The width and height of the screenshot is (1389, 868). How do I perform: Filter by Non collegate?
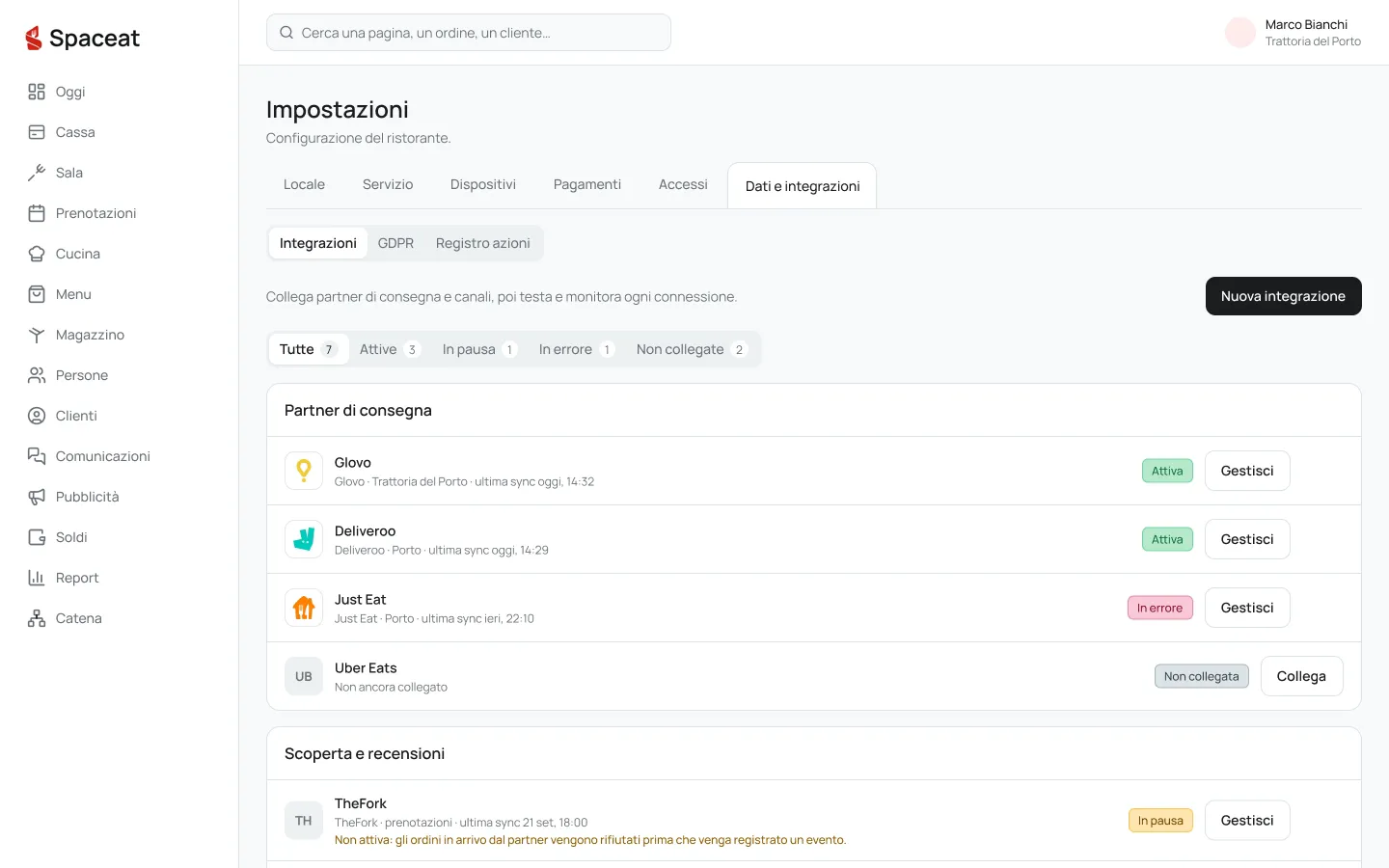pyautogui.click(x=692, y=349)
